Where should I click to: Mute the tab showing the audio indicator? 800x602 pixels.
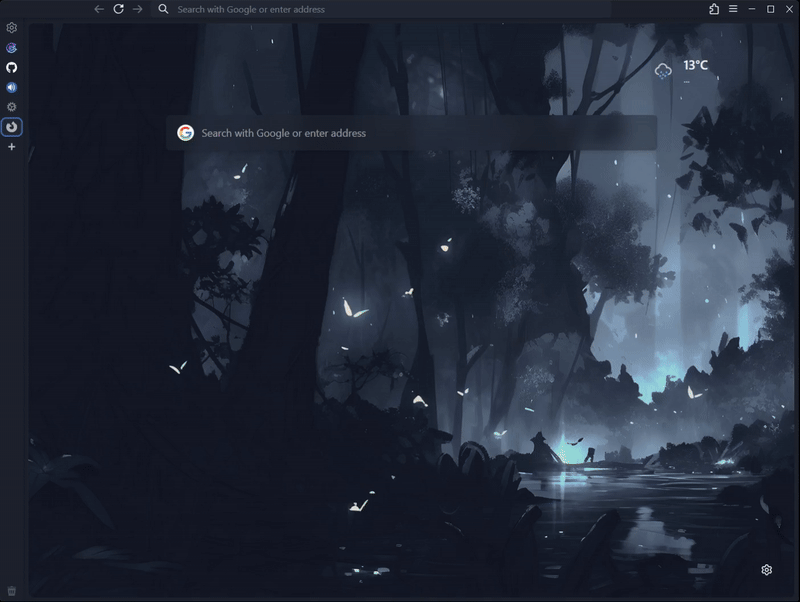(11, 89)
